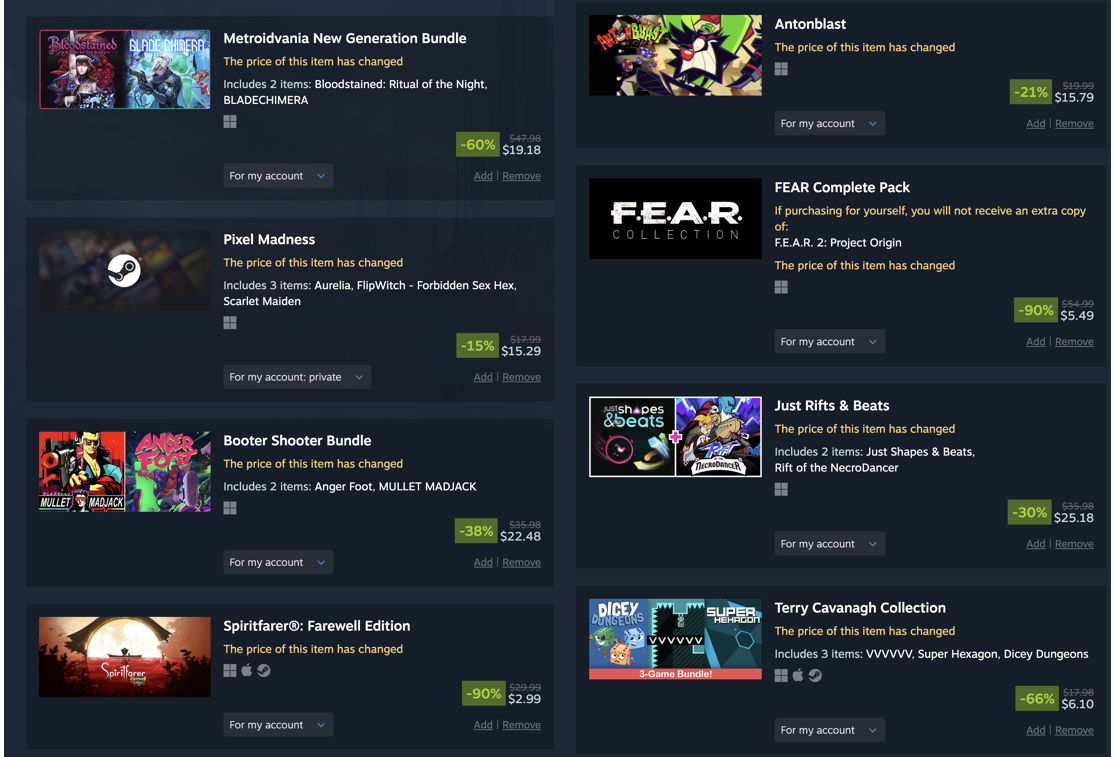Open the Antonblast game thumbnail
Screen dimensions: 1114x757
[x=675, y=55]
